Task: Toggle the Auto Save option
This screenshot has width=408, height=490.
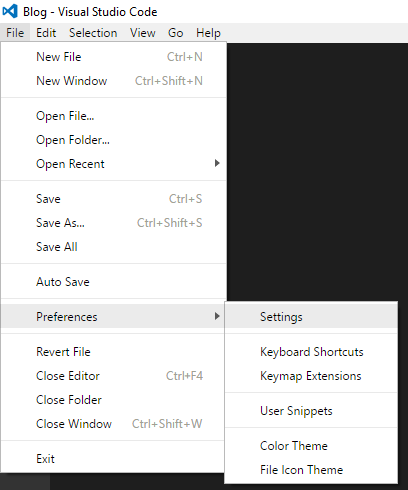Action: pyautogui.click(x=114, y=282)
